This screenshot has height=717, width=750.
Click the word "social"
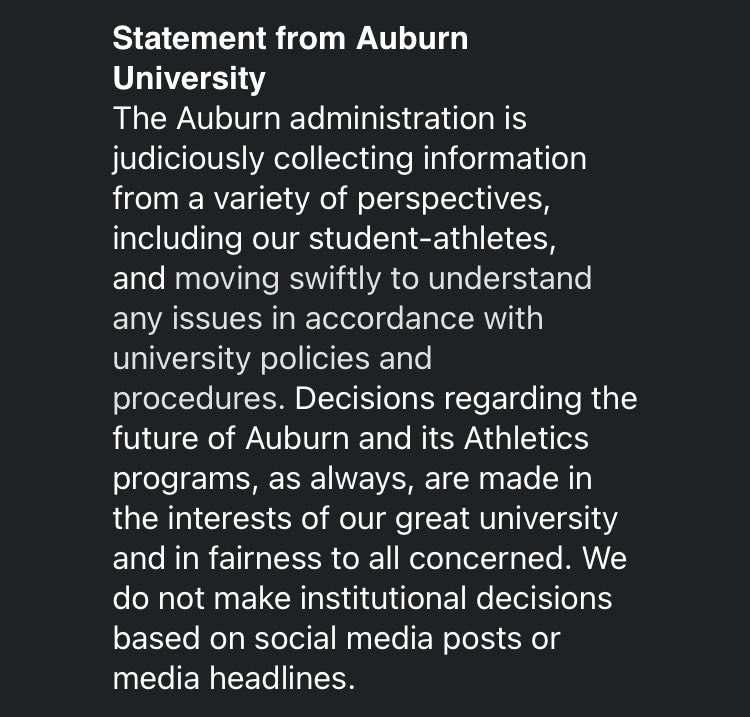click(x=295, y=639)
